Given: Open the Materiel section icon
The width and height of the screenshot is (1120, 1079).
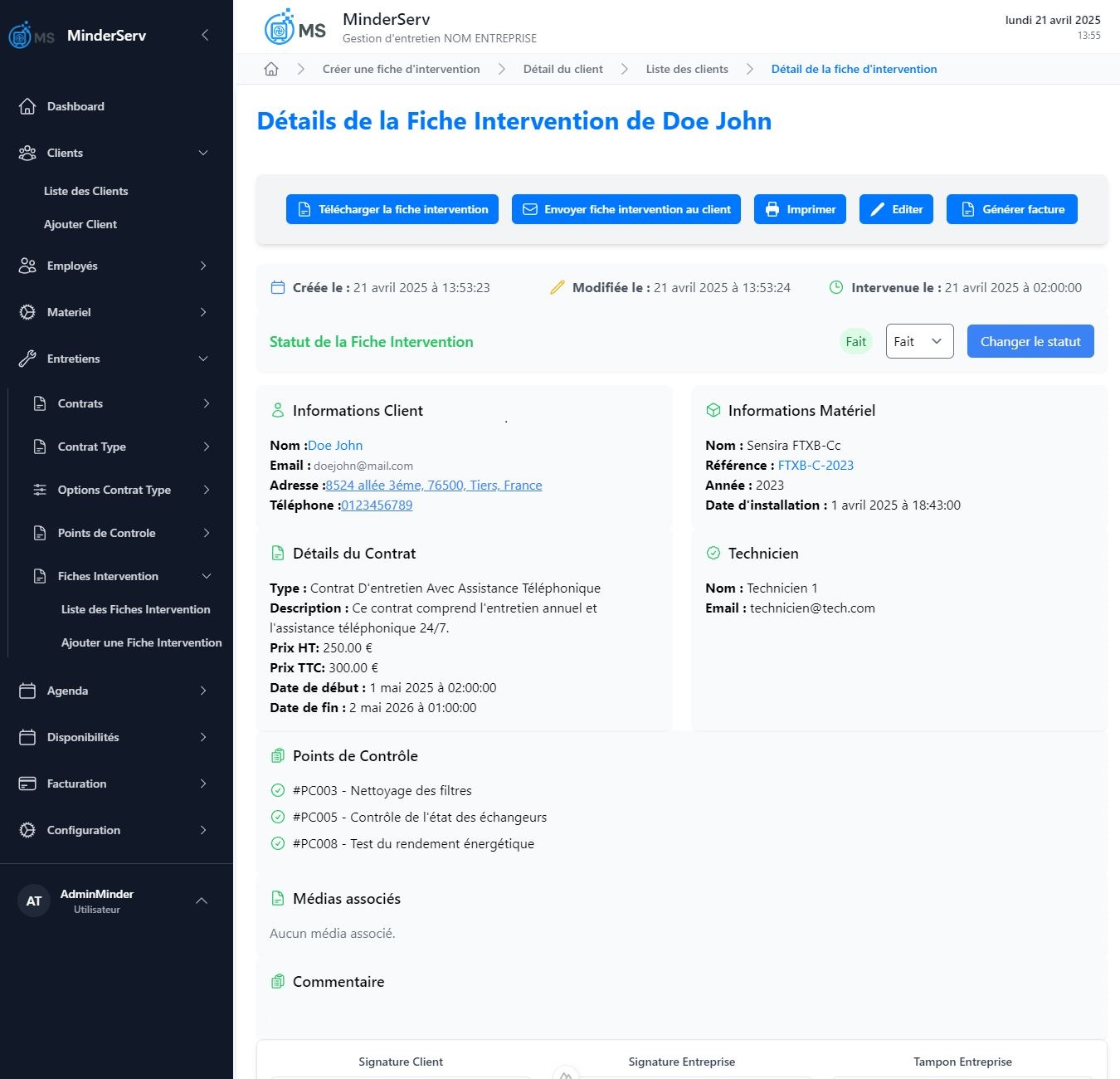Looking at the screenshot, I should [27, 312].
